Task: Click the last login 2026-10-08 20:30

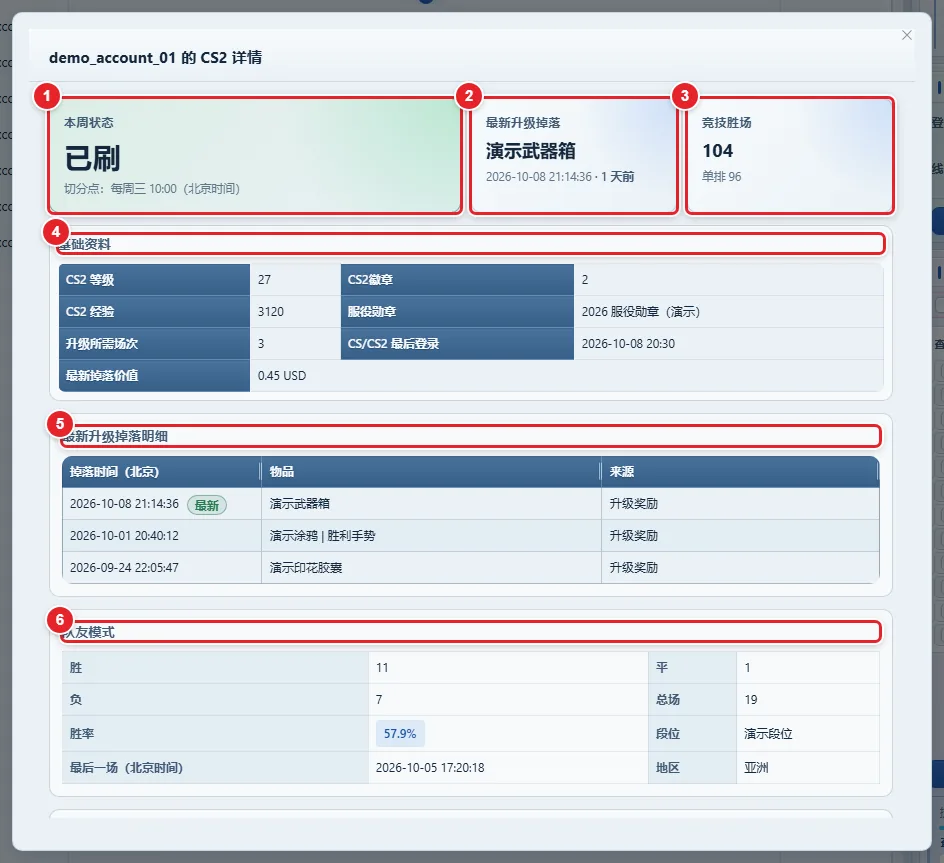Action: coord(628,344)
